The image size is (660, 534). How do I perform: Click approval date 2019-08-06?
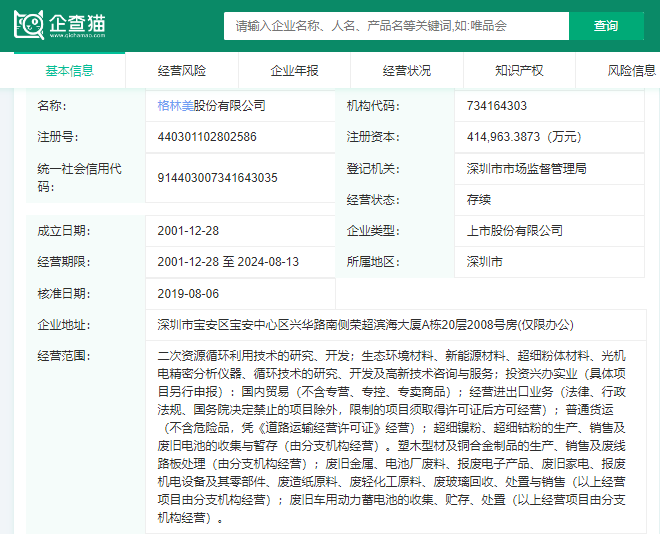point(188,294)
